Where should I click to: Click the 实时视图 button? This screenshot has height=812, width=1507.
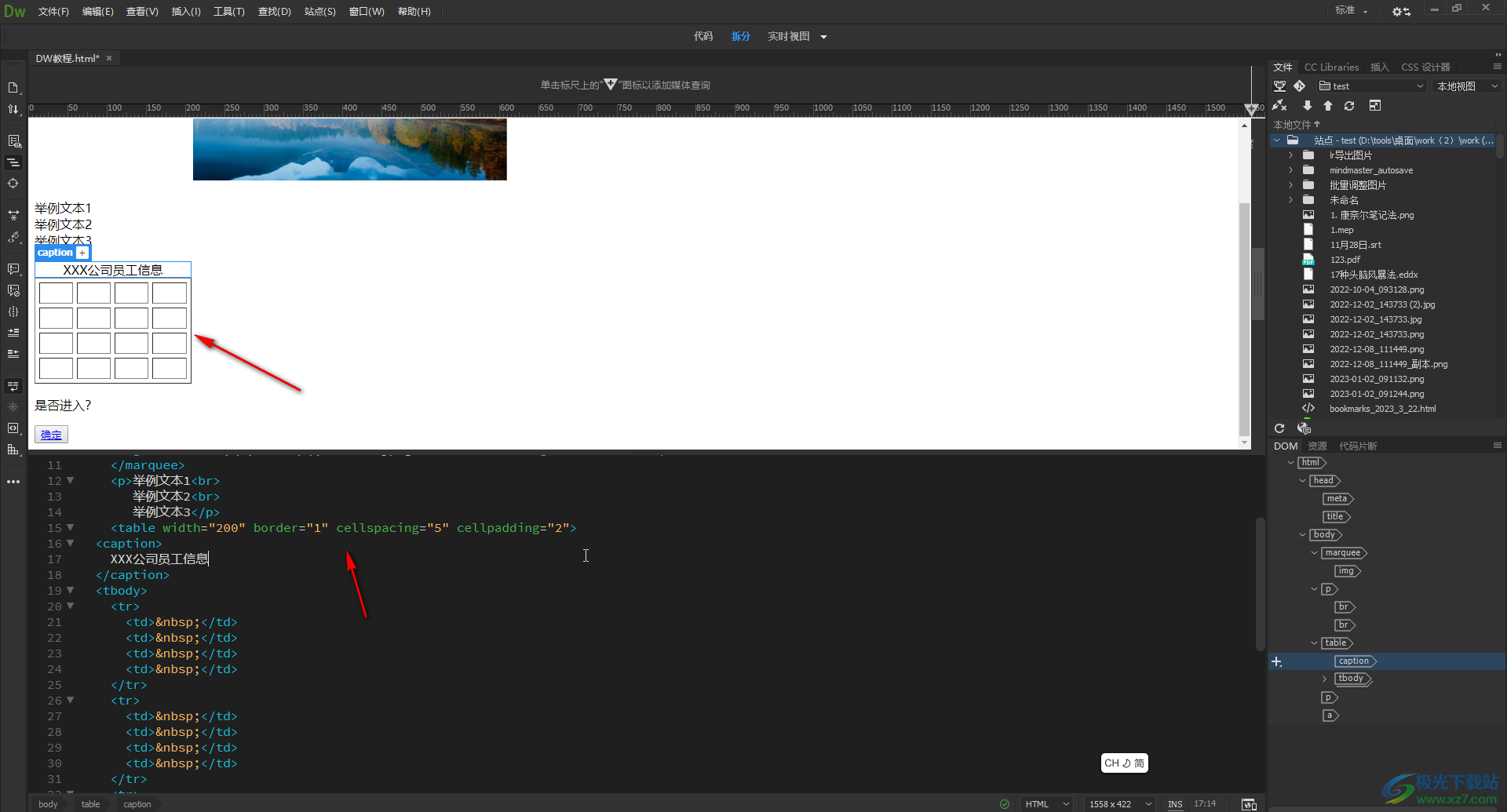tap(789, 36)
